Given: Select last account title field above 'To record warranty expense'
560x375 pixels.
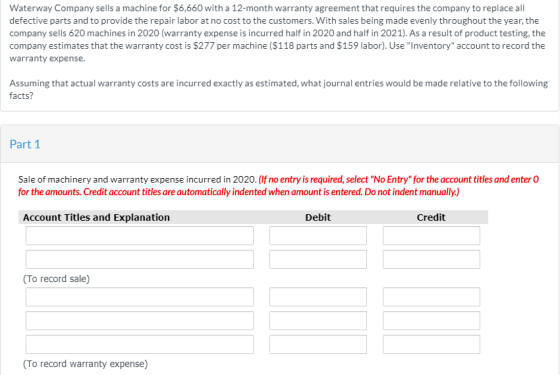Looking at the screenshot, I should pos(140,344).
